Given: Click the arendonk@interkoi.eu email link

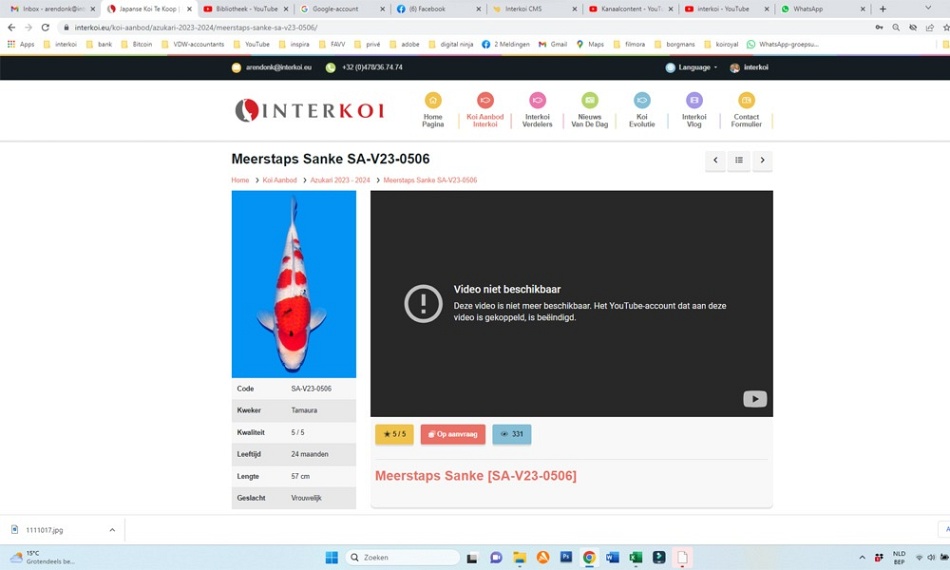Looking at the screenshot, I should 278,67.
